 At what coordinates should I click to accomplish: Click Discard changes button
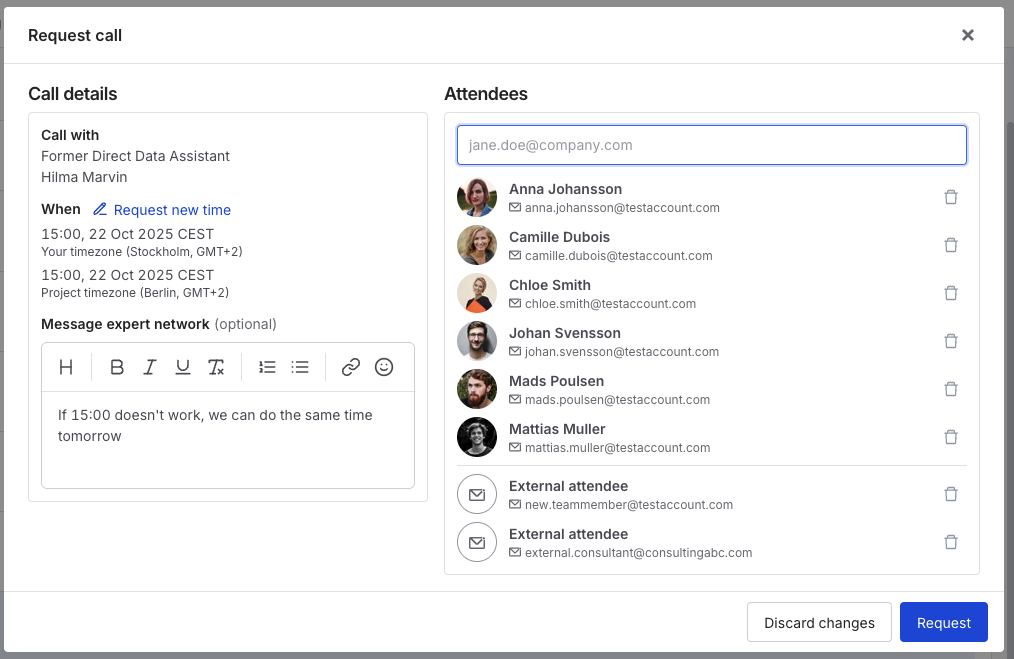tap(819, 622)
